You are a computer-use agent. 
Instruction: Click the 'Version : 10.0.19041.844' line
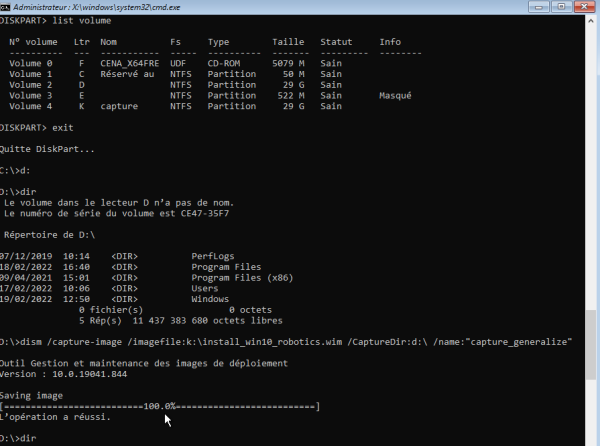[63, 374]
